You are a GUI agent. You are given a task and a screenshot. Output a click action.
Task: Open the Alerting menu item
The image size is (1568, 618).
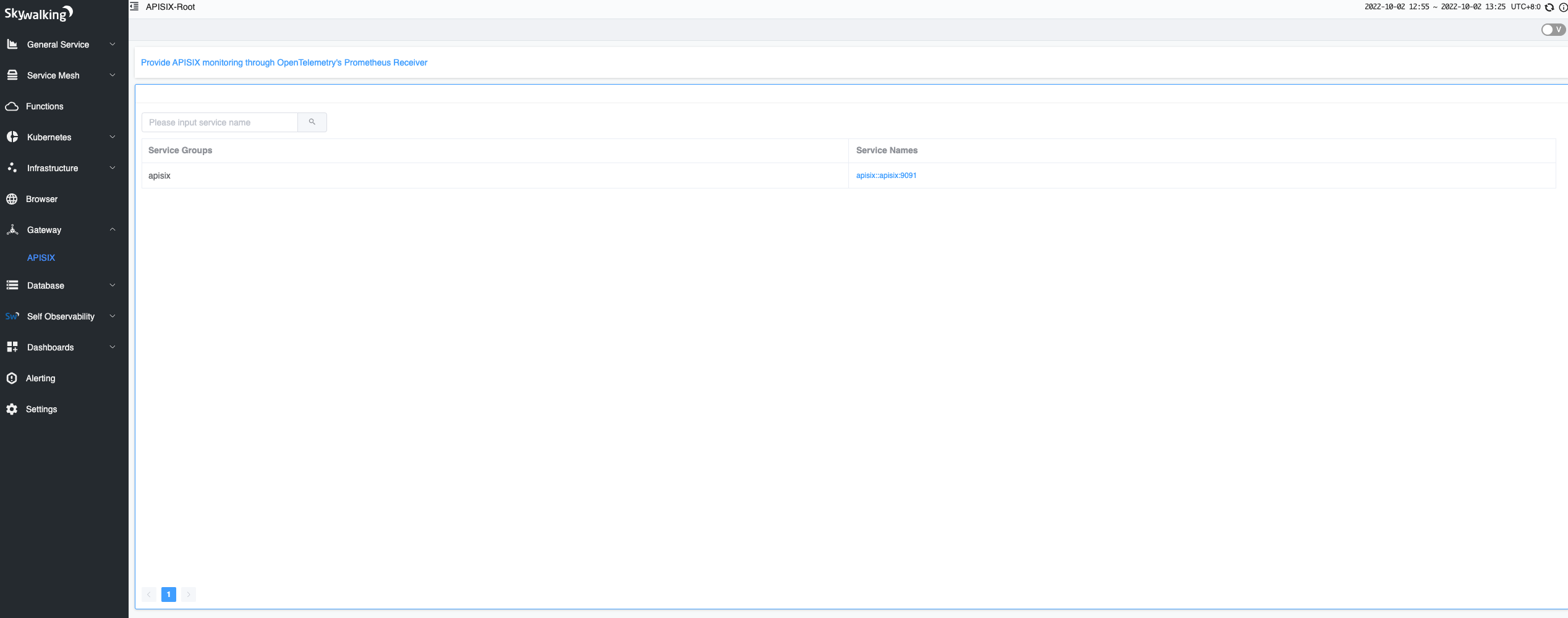(64, 378)
